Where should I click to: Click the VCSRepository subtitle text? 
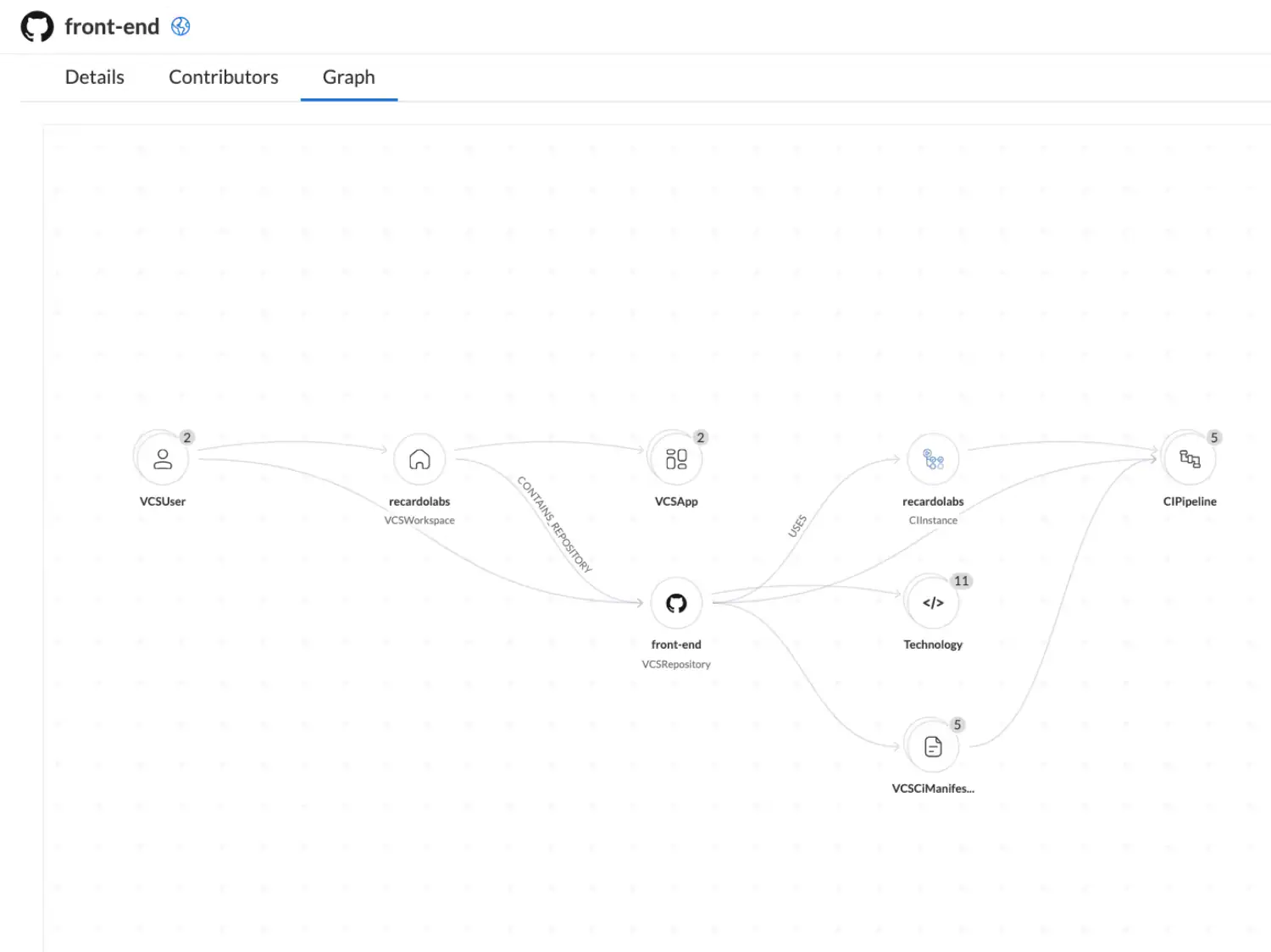pos(676,664)
